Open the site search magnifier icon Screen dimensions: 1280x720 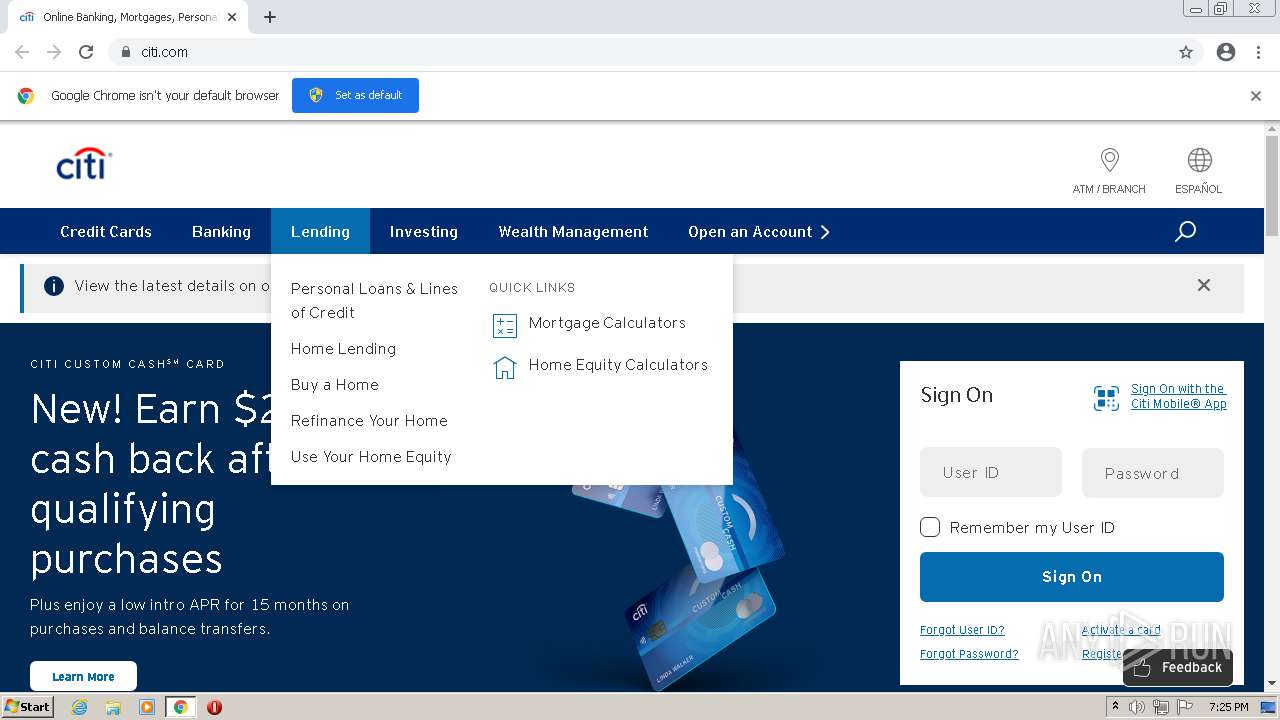[1185, 232]
